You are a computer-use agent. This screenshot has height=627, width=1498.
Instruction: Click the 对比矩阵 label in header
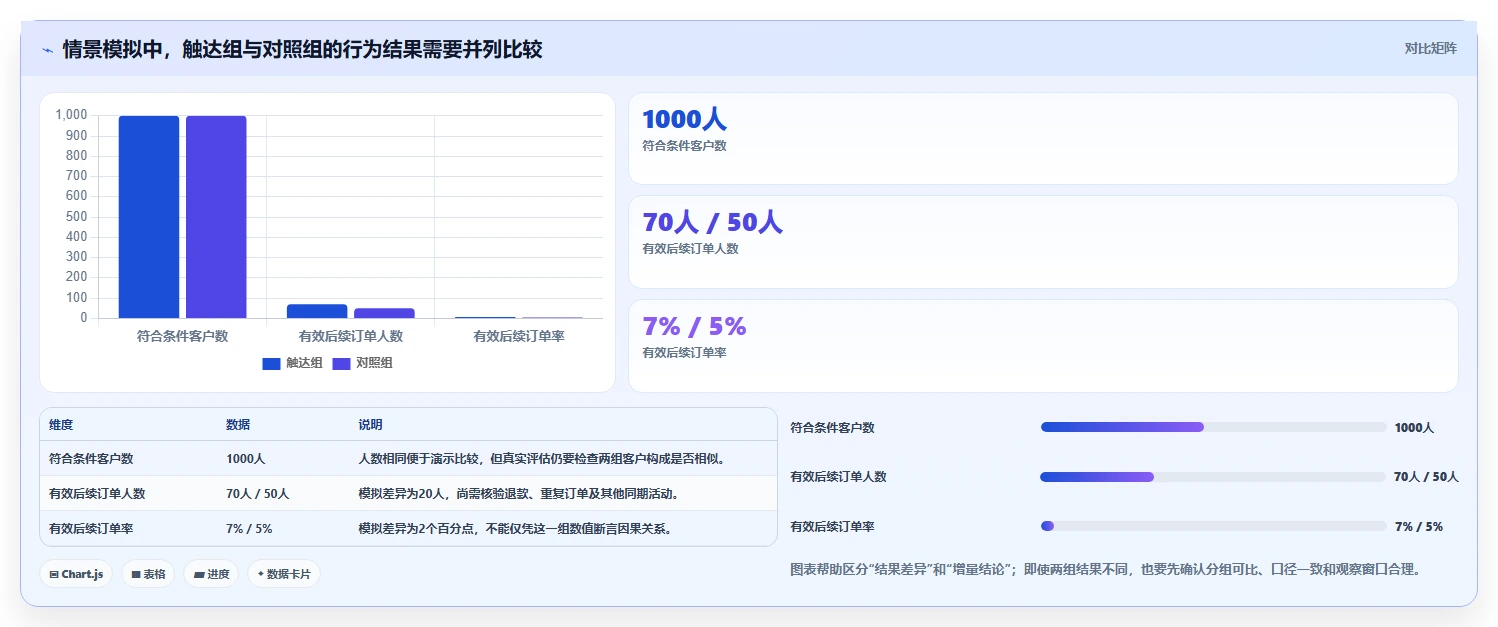tap(1431, 48)
